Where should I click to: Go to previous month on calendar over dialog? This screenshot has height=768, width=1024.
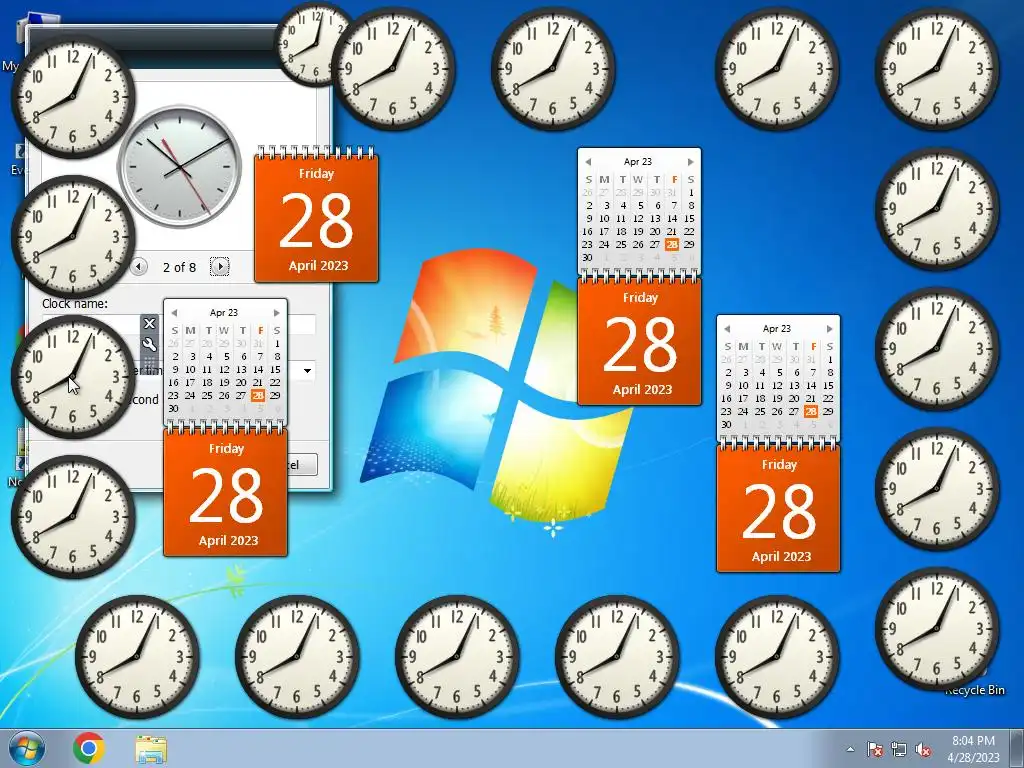tap(174, 313)
